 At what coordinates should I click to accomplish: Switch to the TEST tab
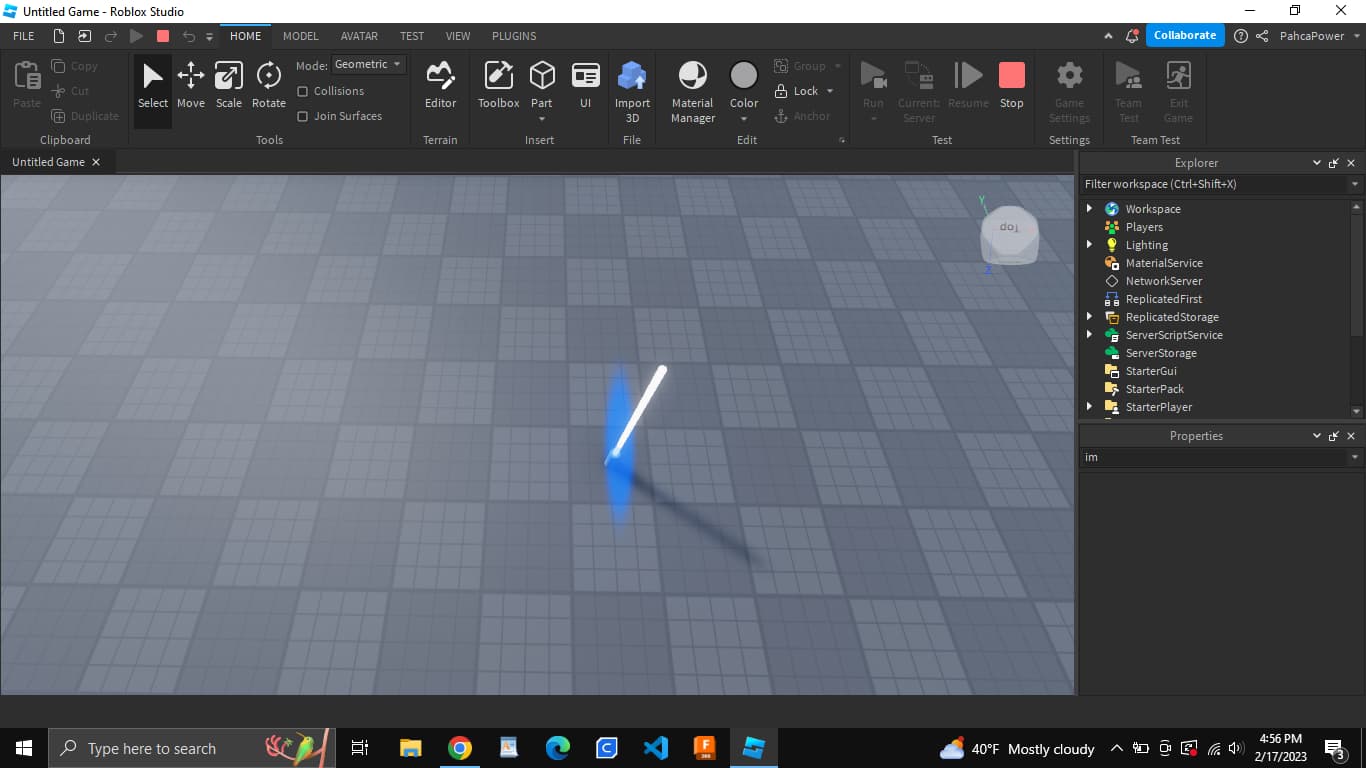click(412, 36)
